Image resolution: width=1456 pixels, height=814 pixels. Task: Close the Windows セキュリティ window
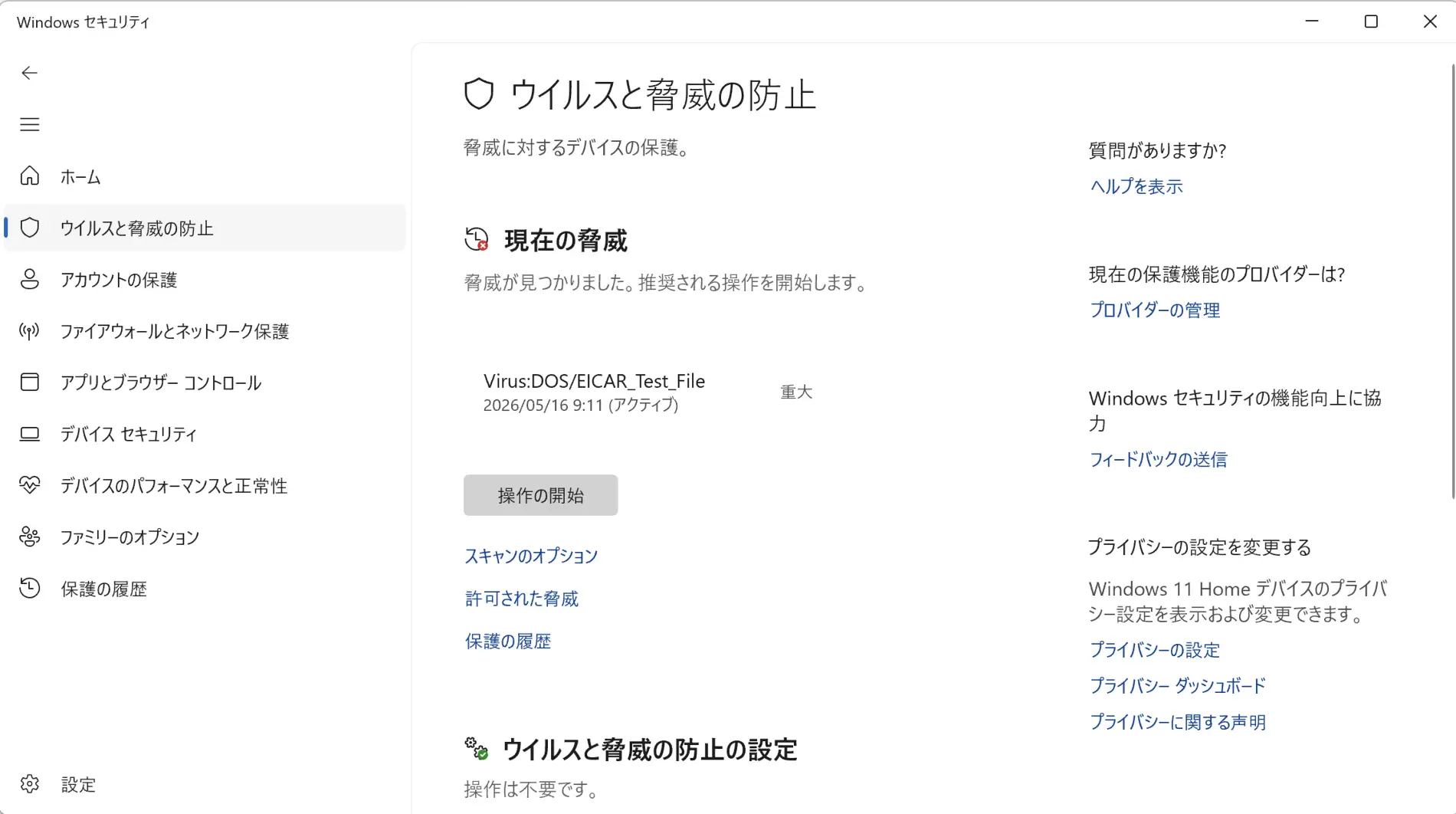(1430, 21)
